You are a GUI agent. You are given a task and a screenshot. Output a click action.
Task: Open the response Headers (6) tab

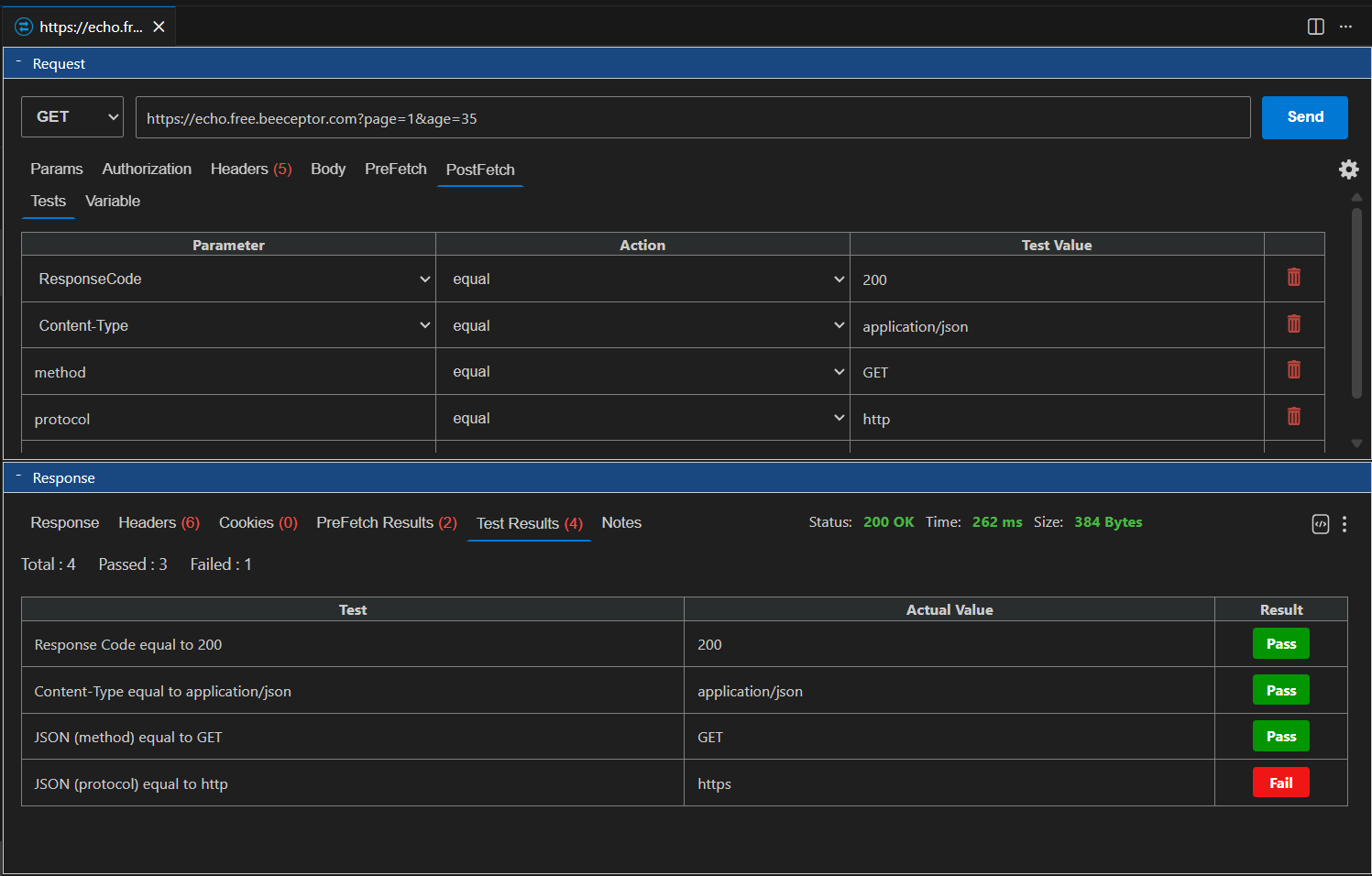click(159, 522)
